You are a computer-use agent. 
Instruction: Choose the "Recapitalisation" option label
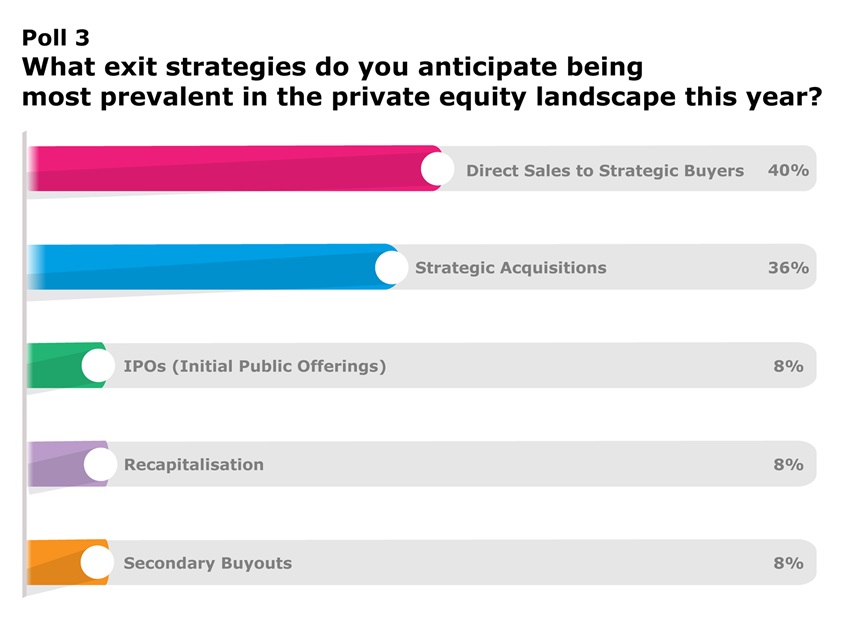tap(193, 464)
